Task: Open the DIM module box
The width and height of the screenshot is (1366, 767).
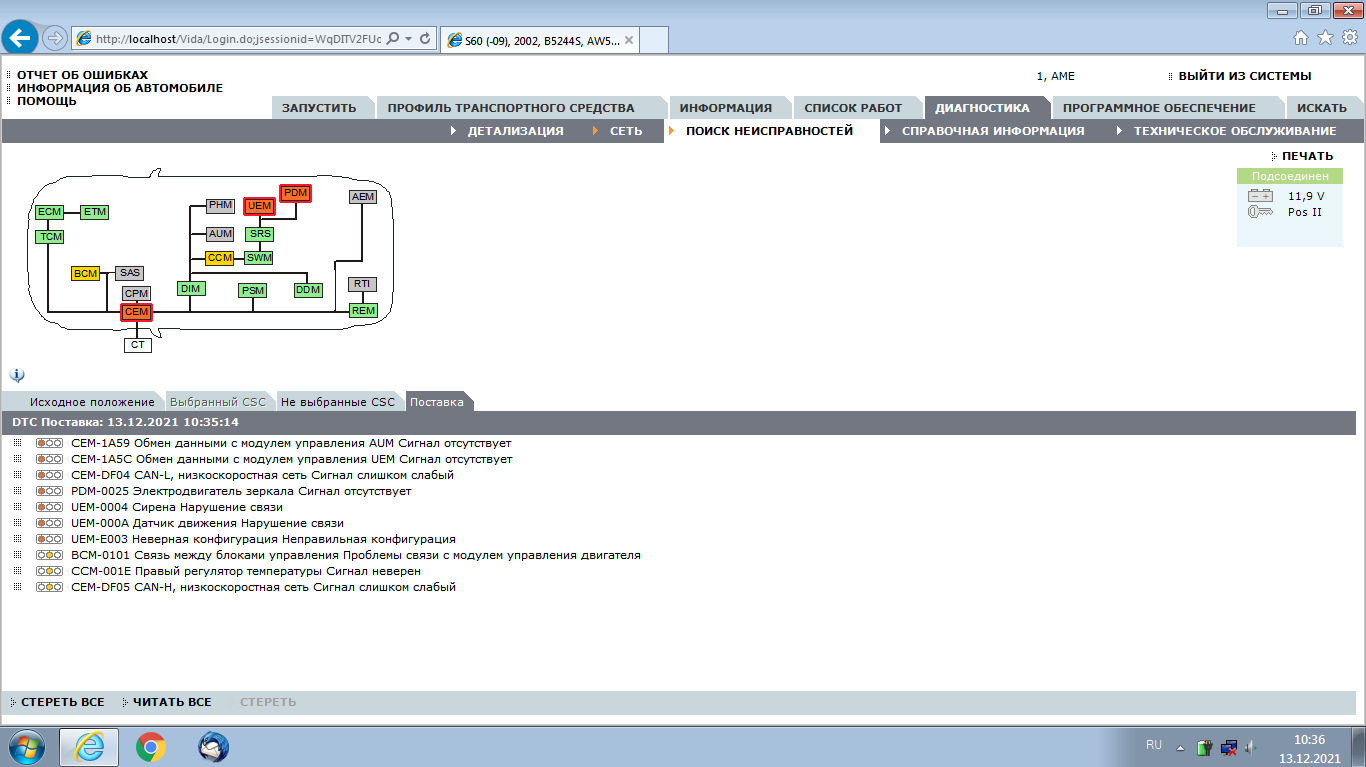Action: coord(190,289)
